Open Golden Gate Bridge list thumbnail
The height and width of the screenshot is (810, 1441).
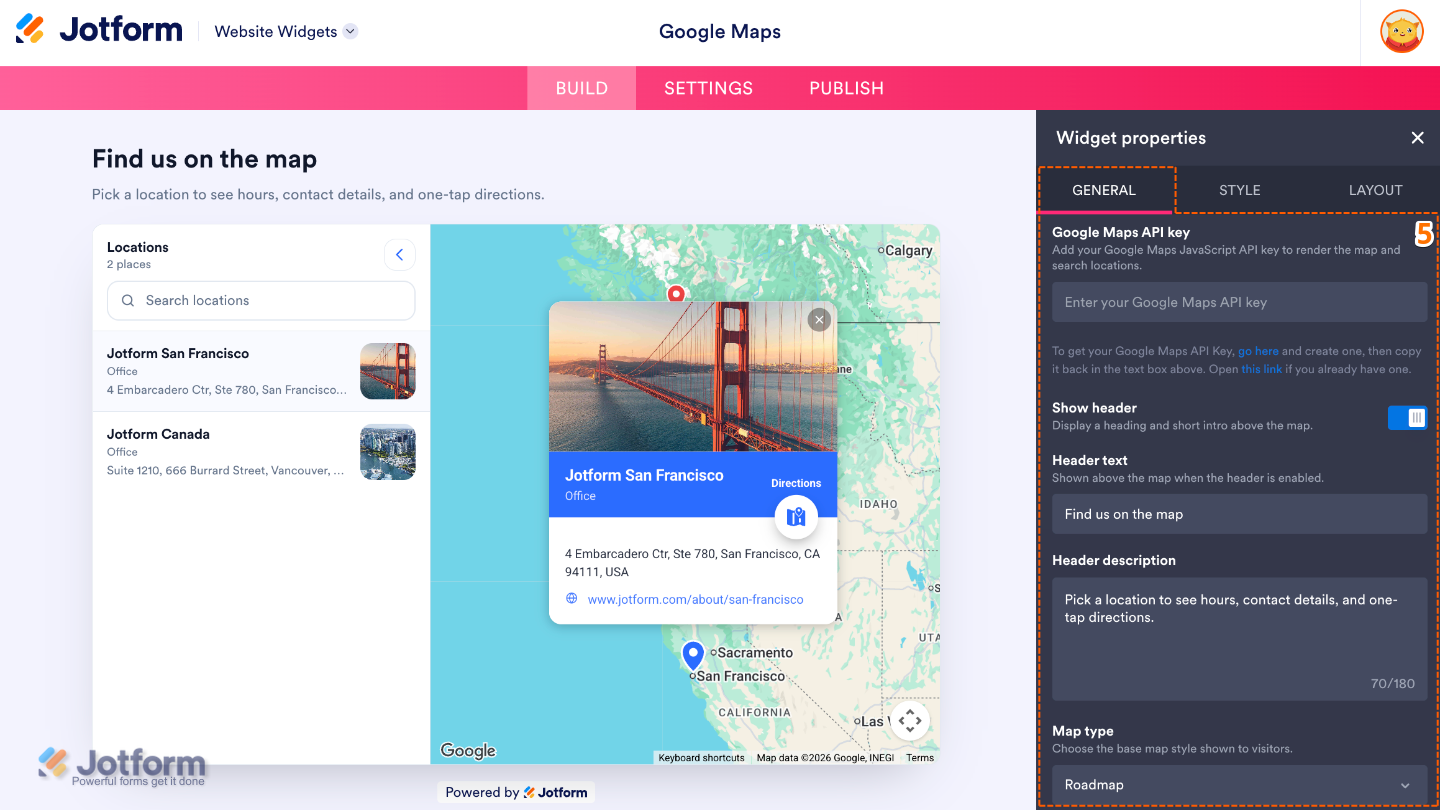[x=388, y=371]
